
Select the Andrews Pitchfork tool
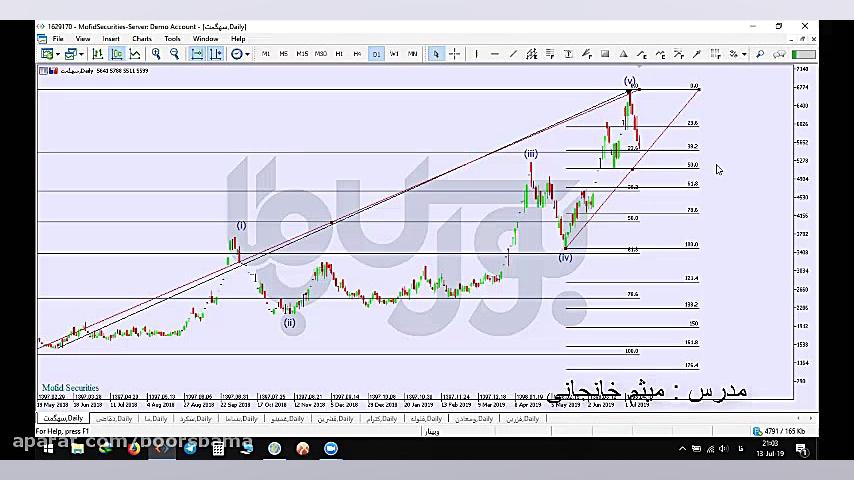pos(587,54)
